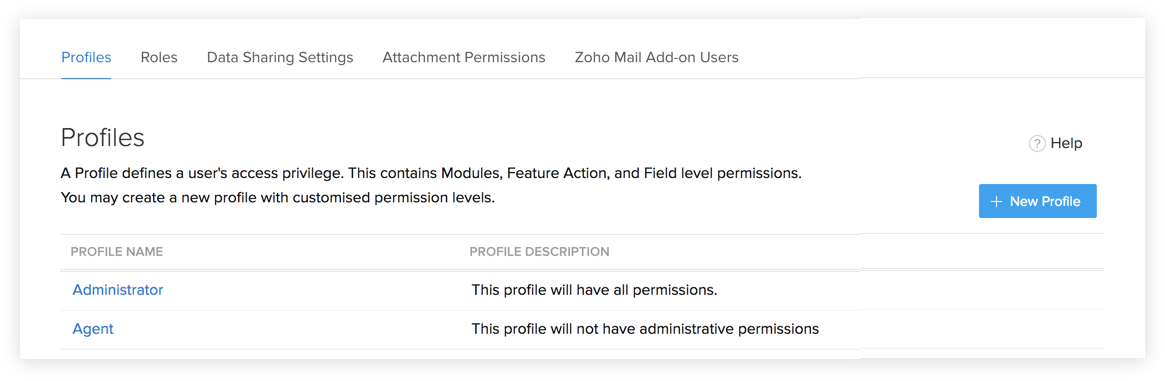Click the 'A Profile defines a user's access' sentence
The width and height of the screenshot is (1165, 381).
[x=432, y=175]
